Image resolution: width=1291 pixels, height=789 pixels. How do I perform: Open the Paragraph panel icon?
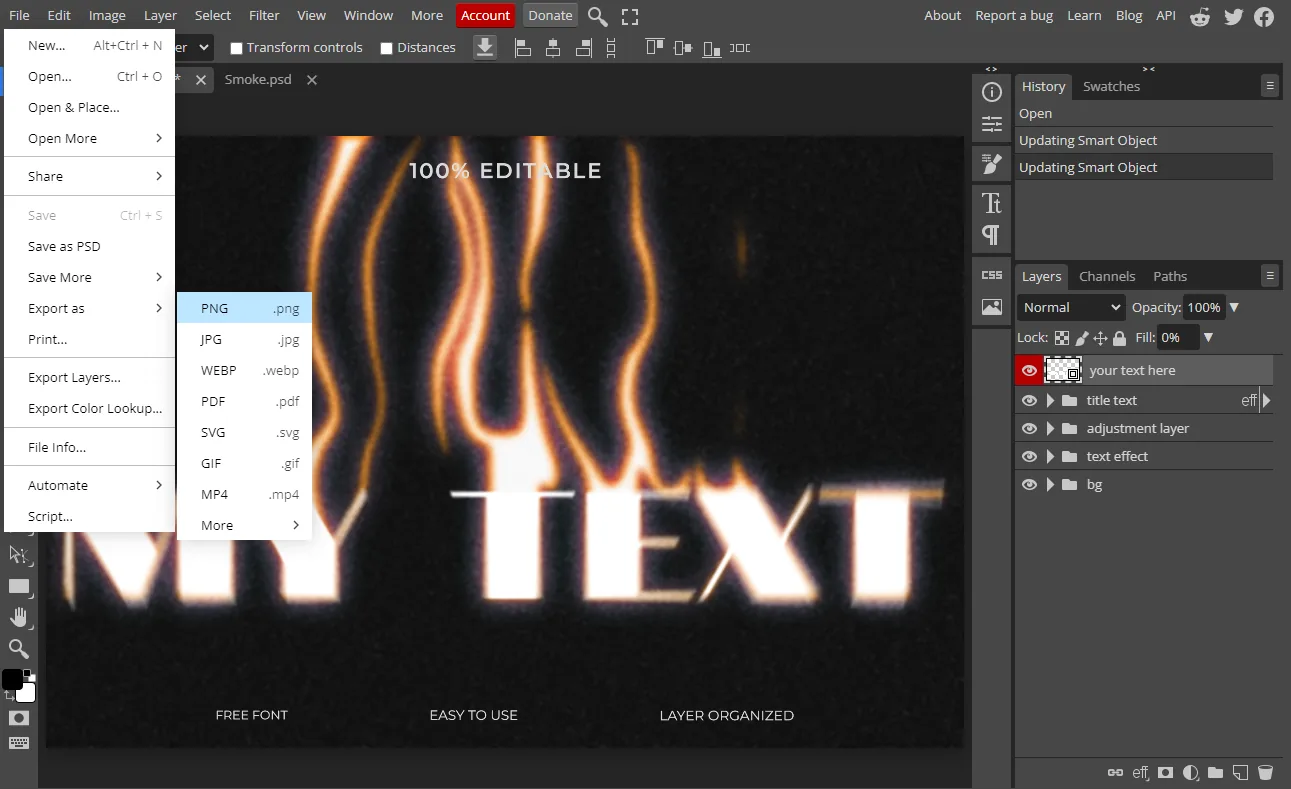(x=992, y=235)
